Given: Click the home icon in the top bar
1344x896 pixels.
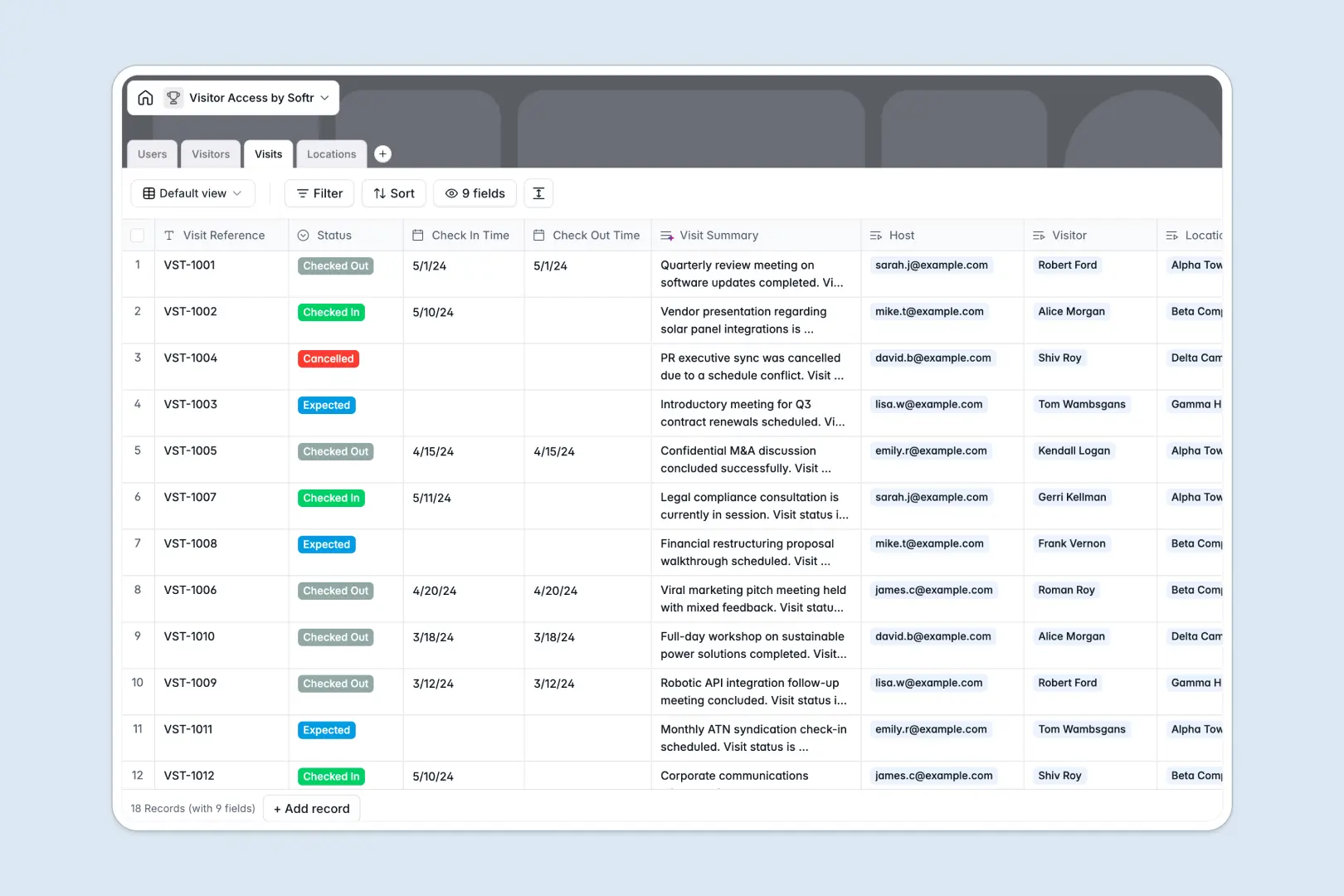Looking at the screenshot, I should (x=146, y=97).
